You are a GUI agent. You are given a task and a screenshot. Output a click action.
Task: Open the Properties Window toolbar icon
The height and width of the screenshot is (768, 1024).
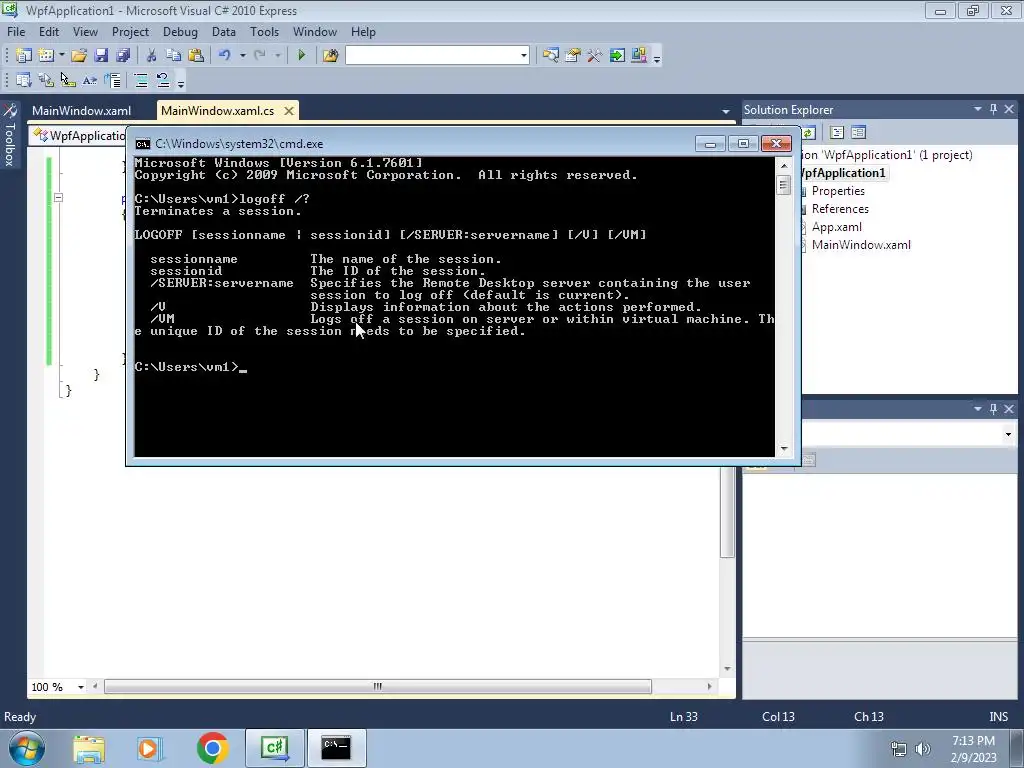point(573,56)
